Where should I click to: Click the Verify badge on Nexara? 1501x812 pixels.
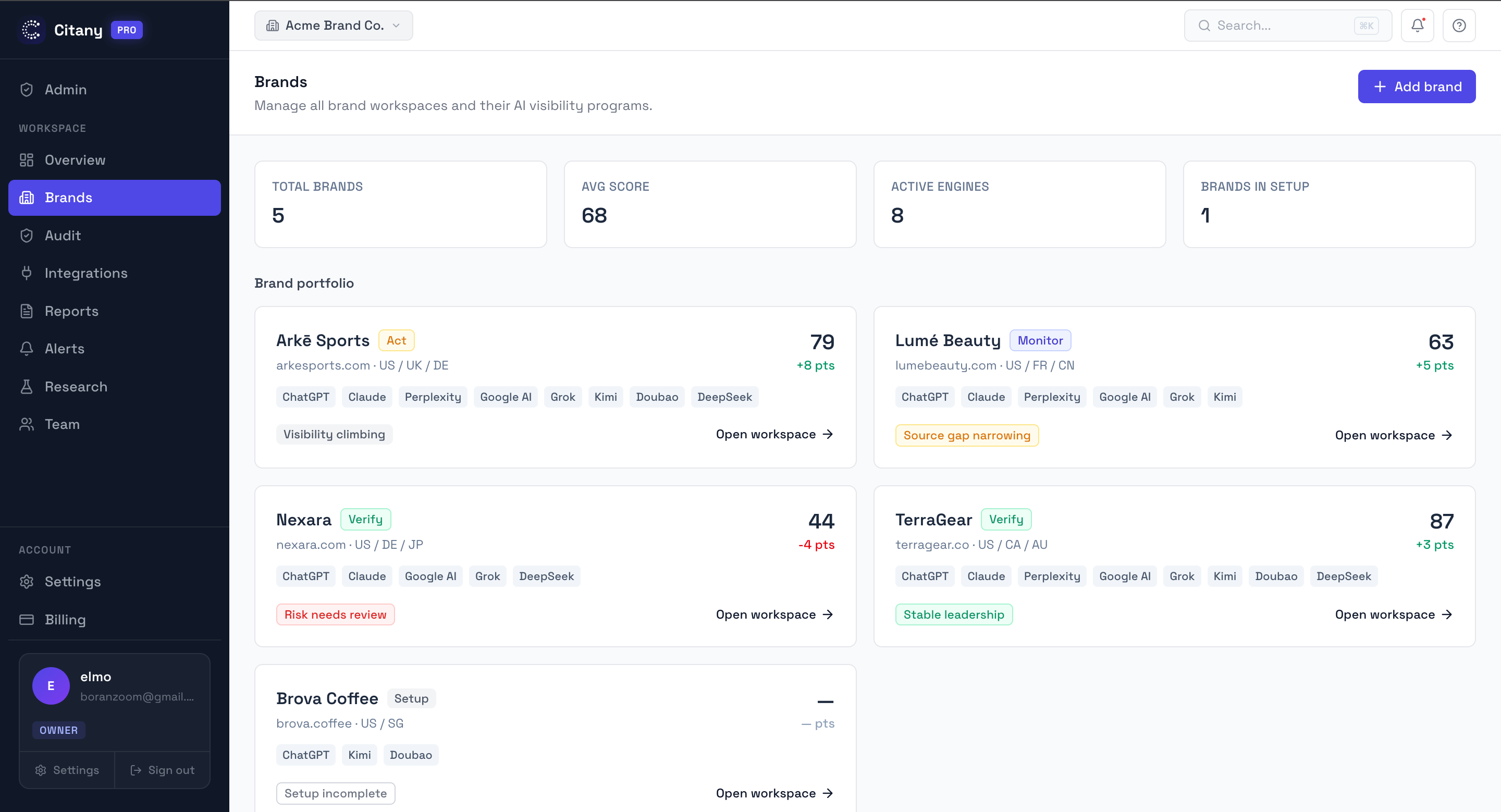[x=365, y=519]
